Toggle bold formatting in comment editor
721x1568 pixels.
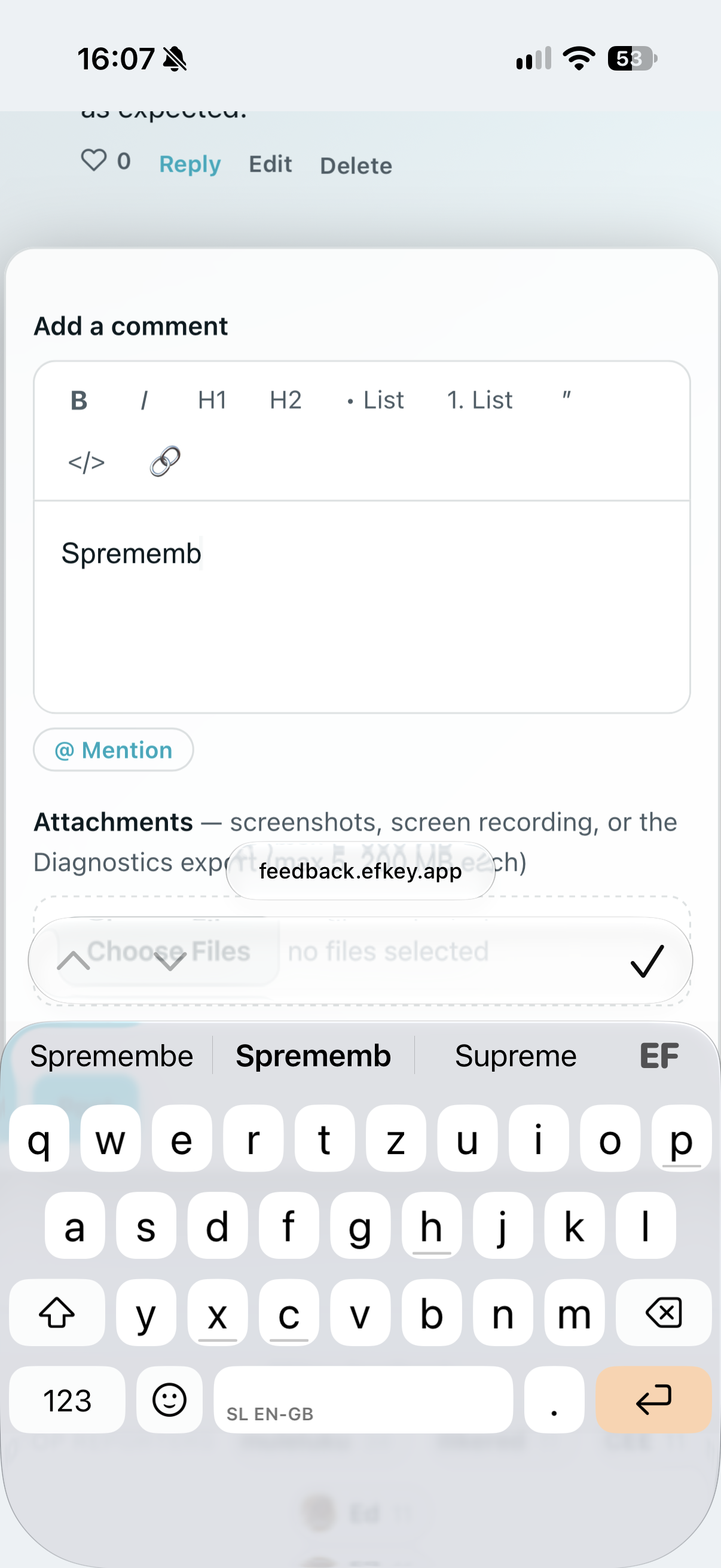click(79, 401)
